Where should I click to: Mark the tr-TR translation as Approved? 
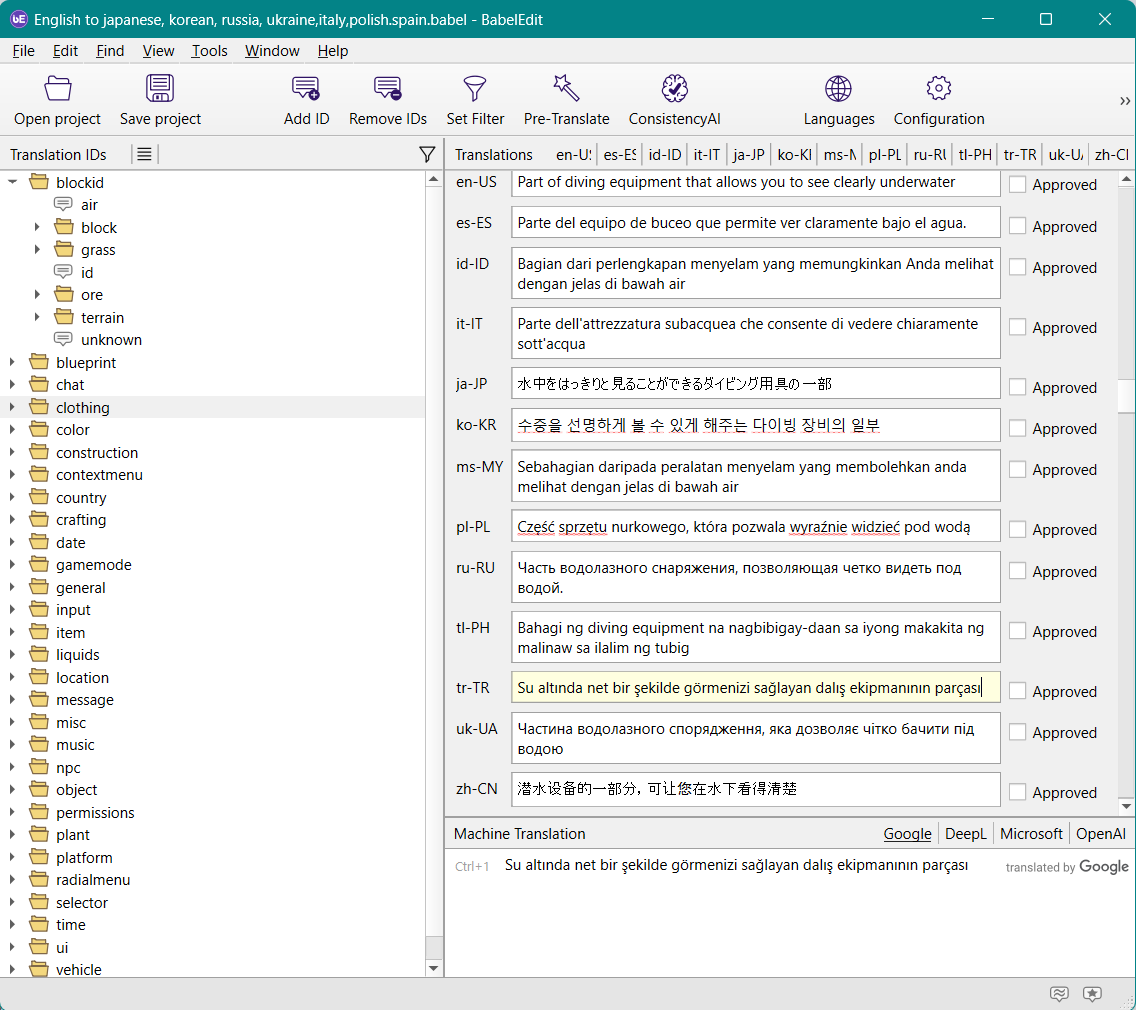pyautogui.click(x=1018, y=691)
